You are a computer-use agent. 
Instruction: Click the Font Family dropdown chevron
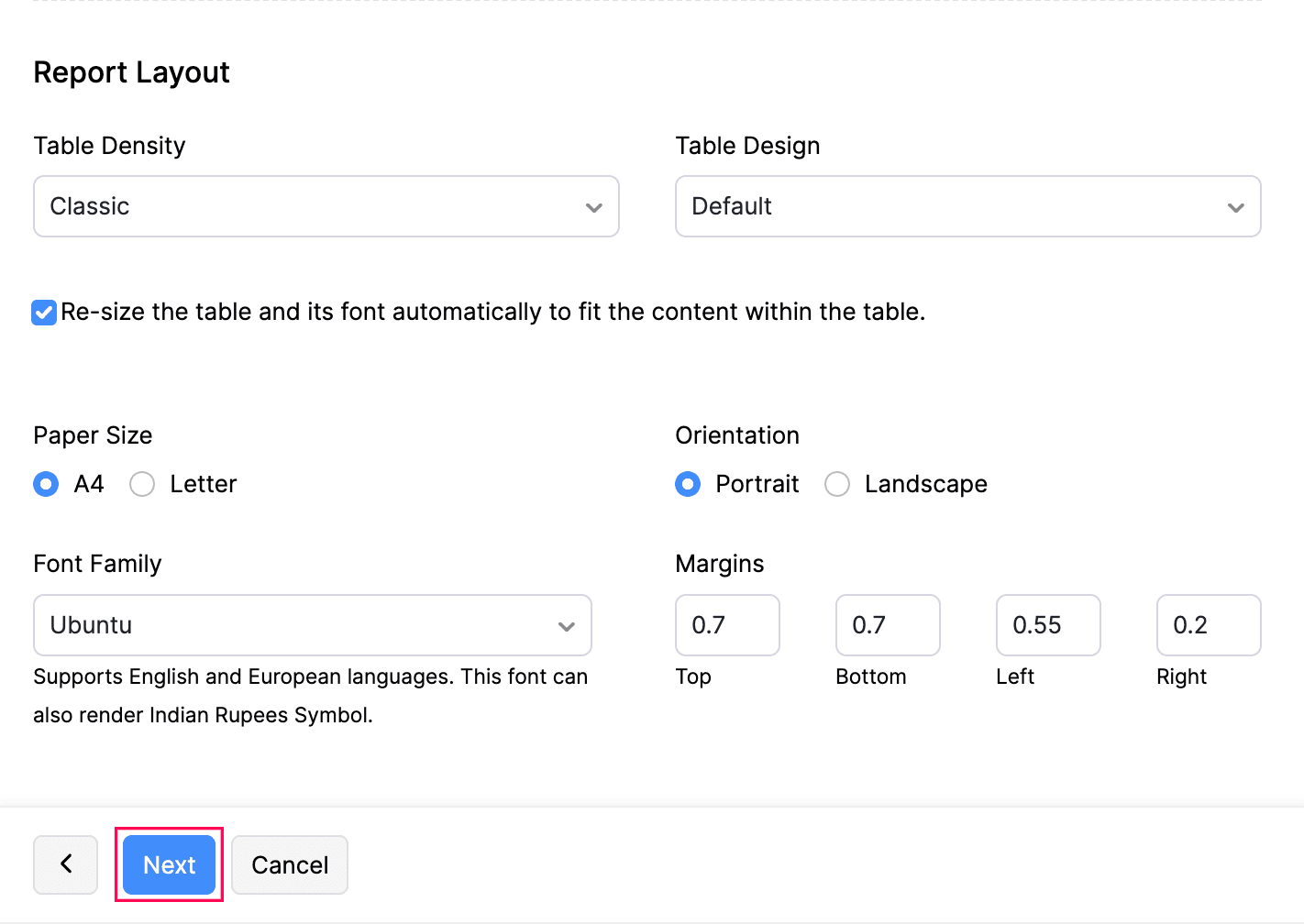click(566, 625)
